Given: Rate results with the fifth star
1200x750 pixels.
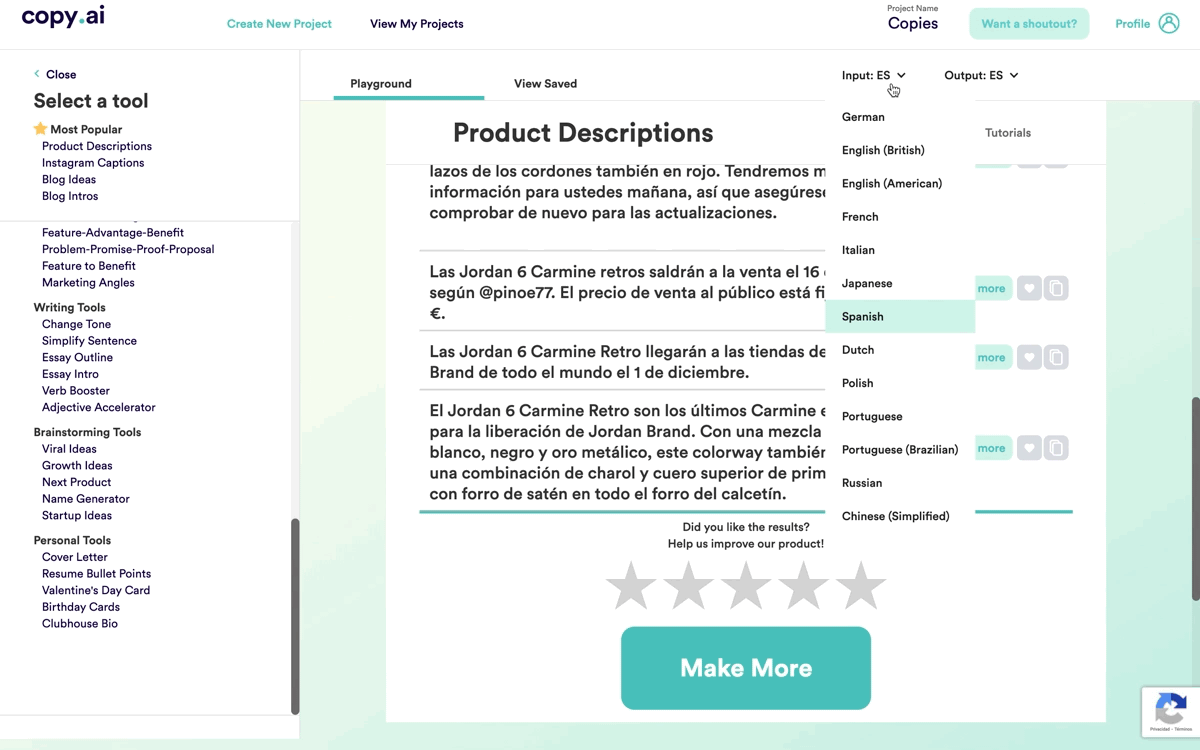Looking at the screenshot, I should pyautogui.click(x=860, y=585).
